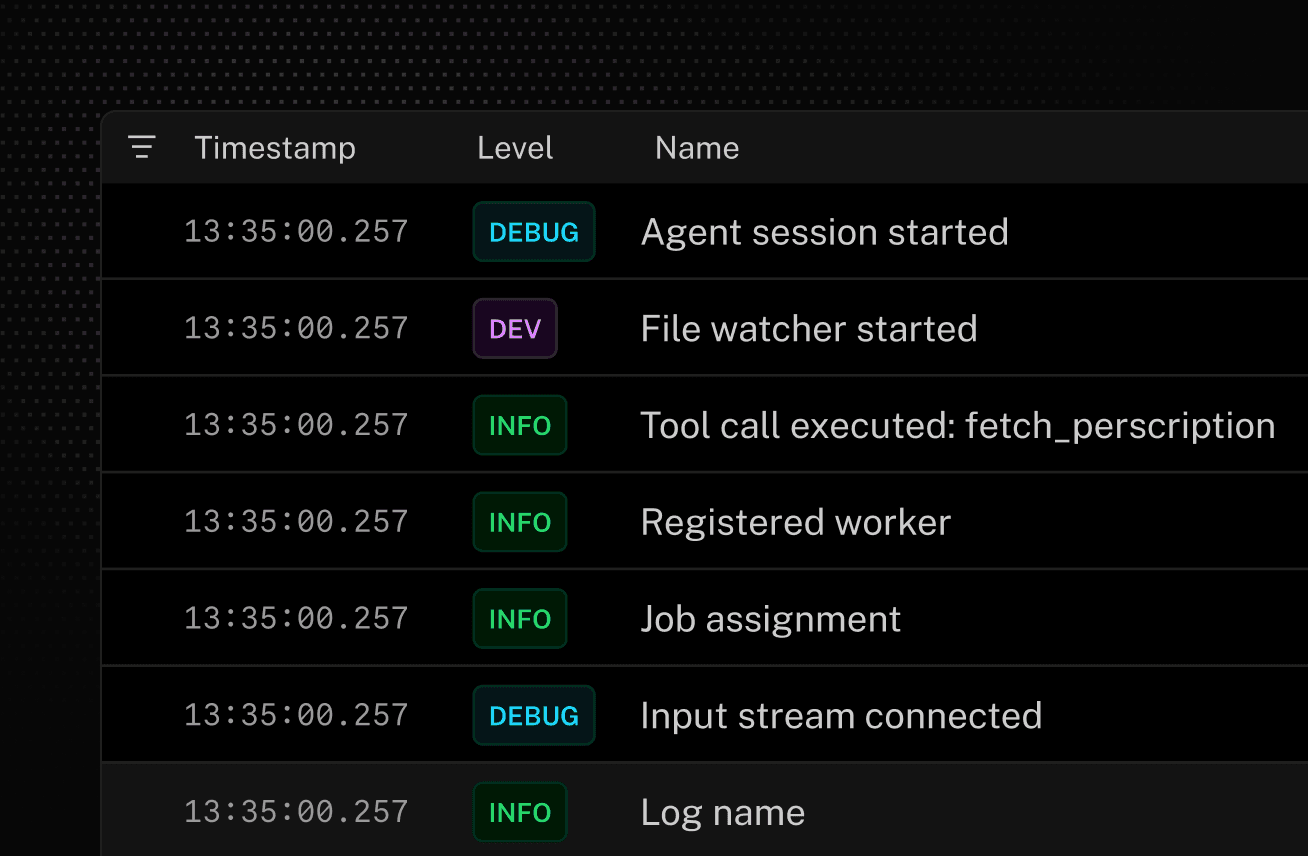1308x856 pixels.
Task: Click the DEBUG badge on Input stream connected
Action: pyautogui.click(x=533, y=715)
